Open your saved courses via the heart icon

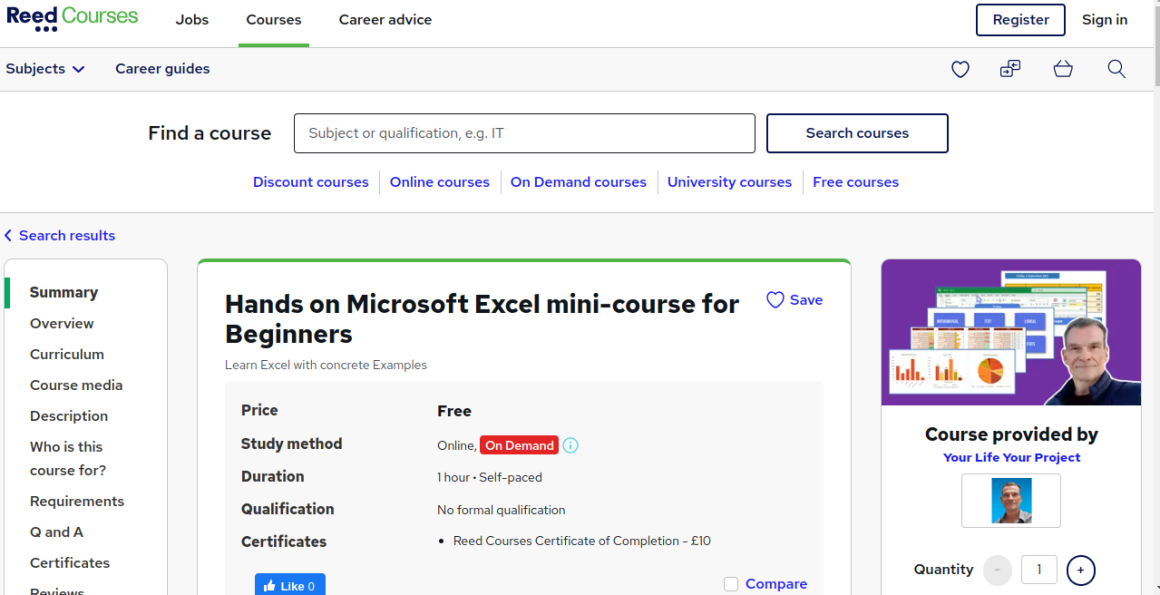[x=960, y=69]
